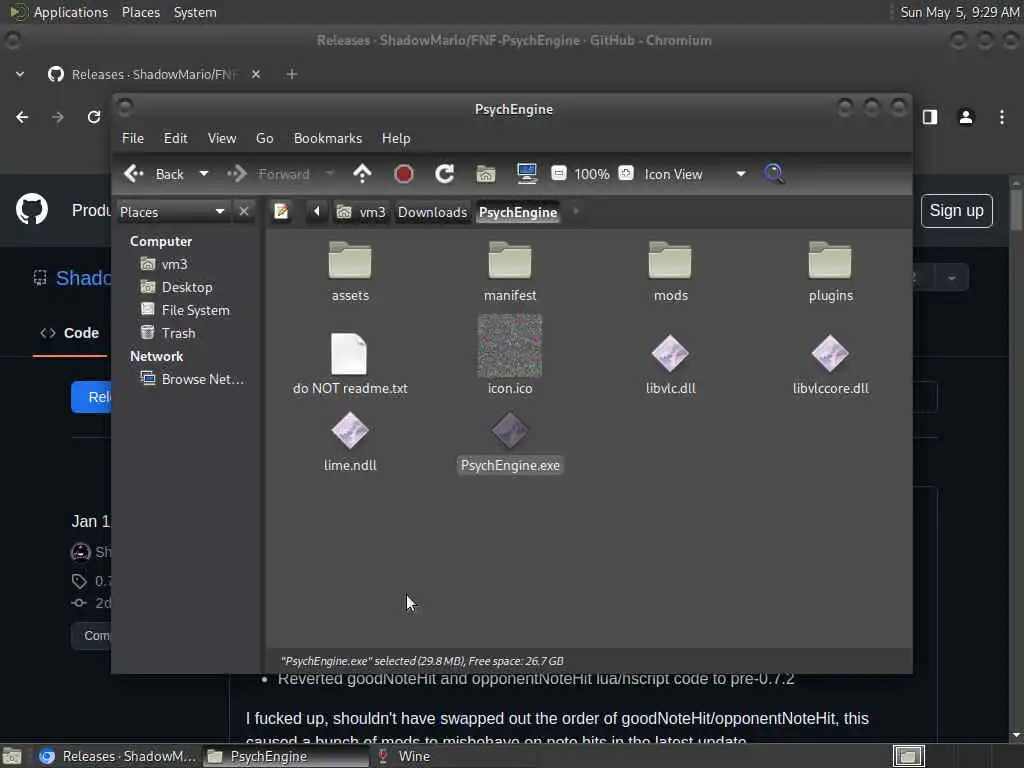
Task: Open the Icon View mode dropdown
Action: (x=695, y=174)
